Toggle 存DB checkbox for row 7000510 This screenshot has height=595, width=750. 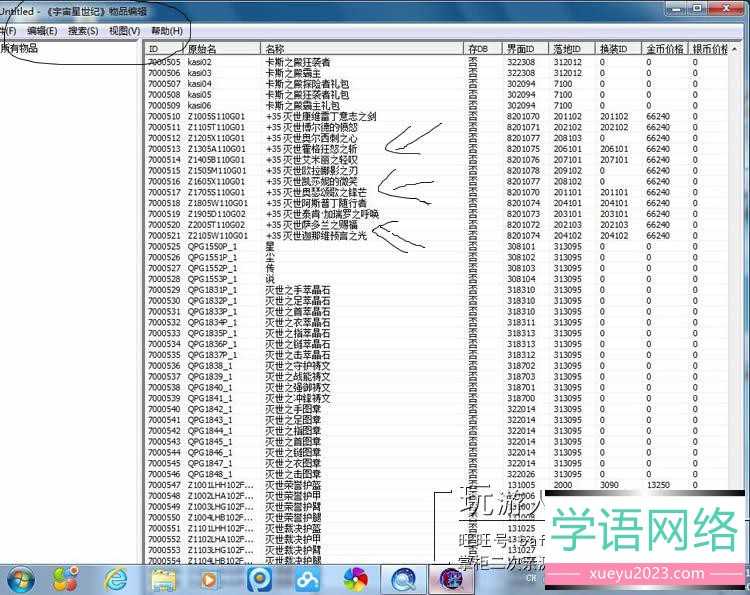click(472, 116)
